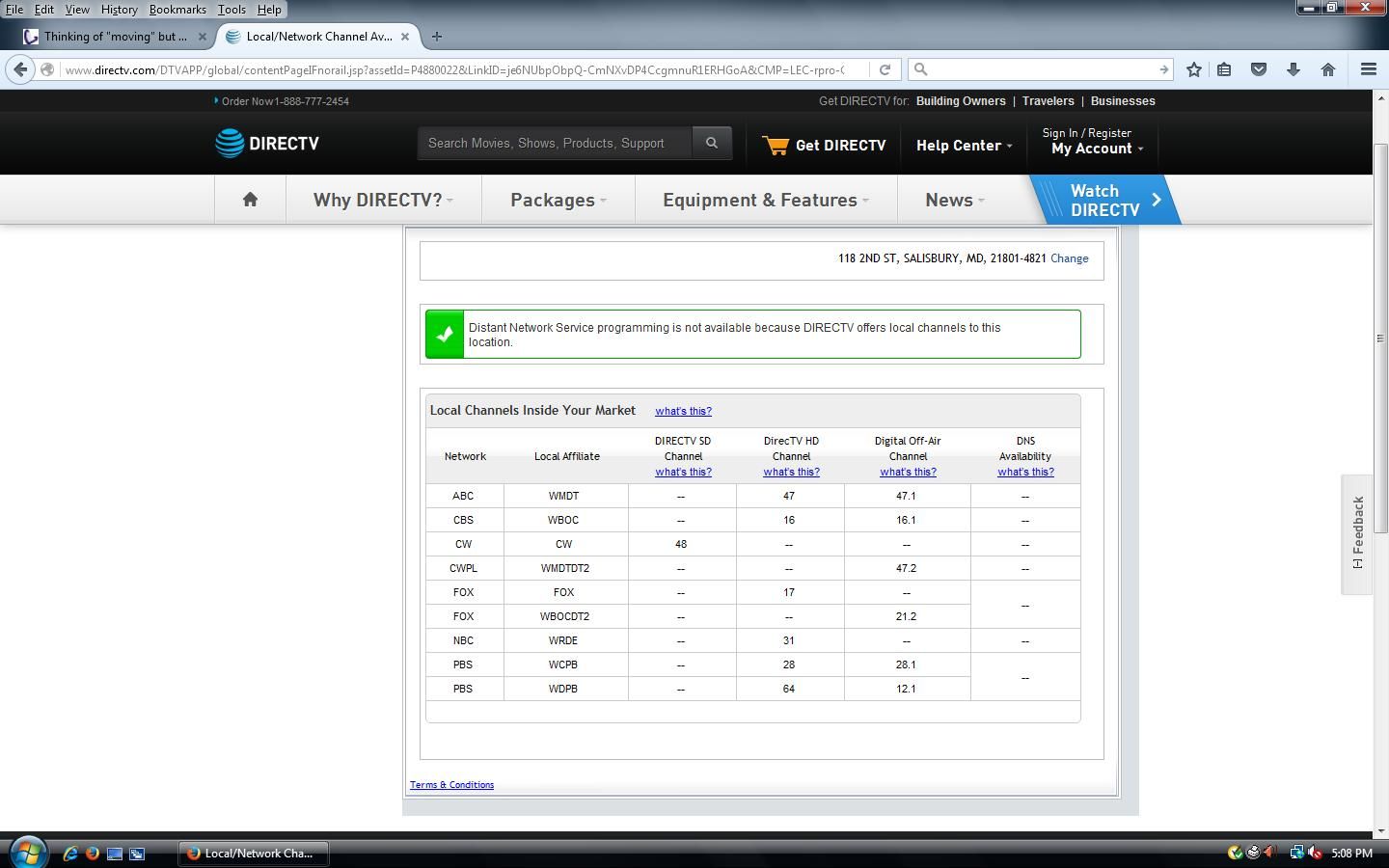
Task: Click Change link next to address
Action: pos(1069,258)
